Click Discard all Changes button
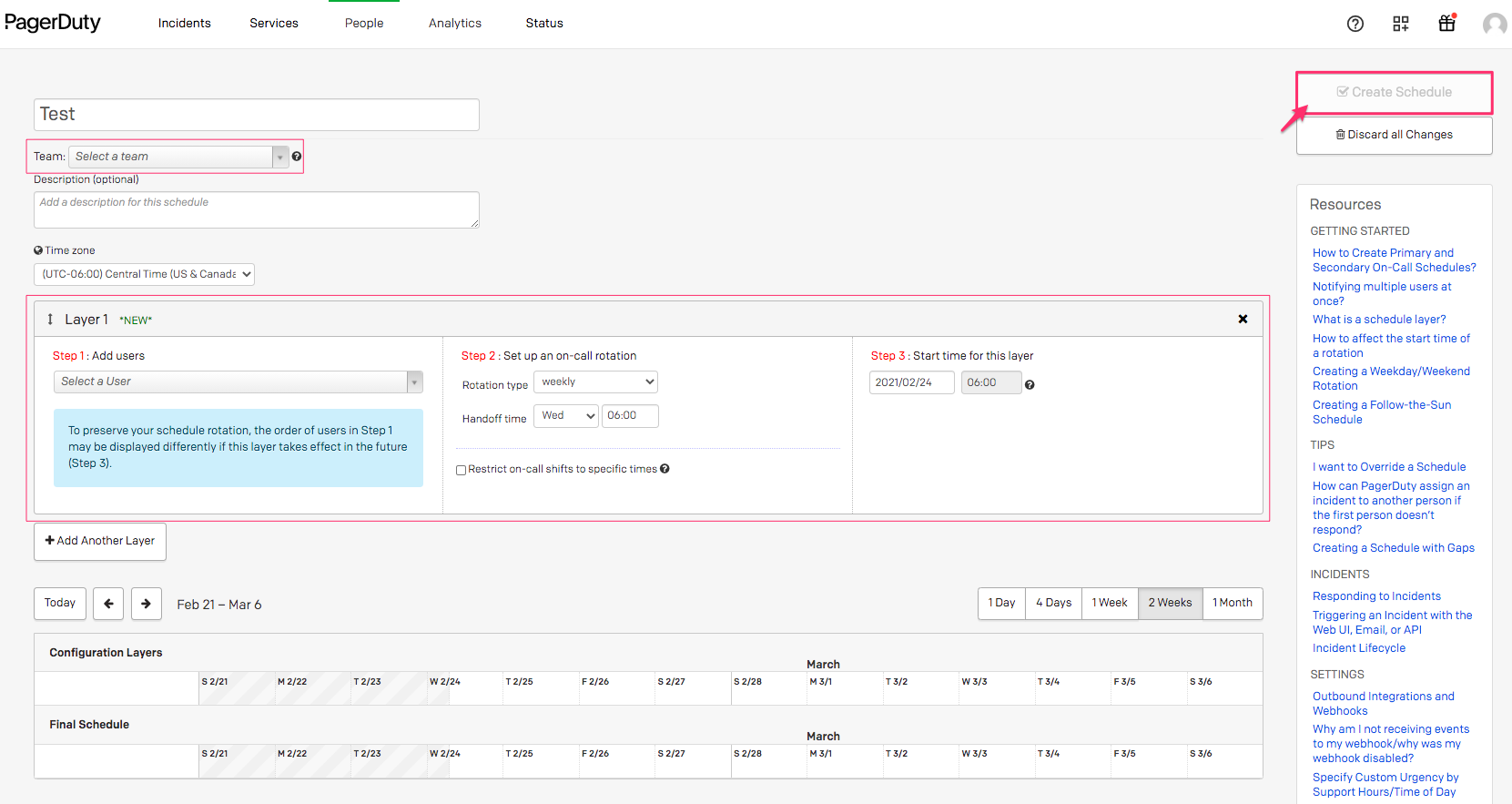Viewport: 1512px width, 804px height. click(x=1394, y=135)
